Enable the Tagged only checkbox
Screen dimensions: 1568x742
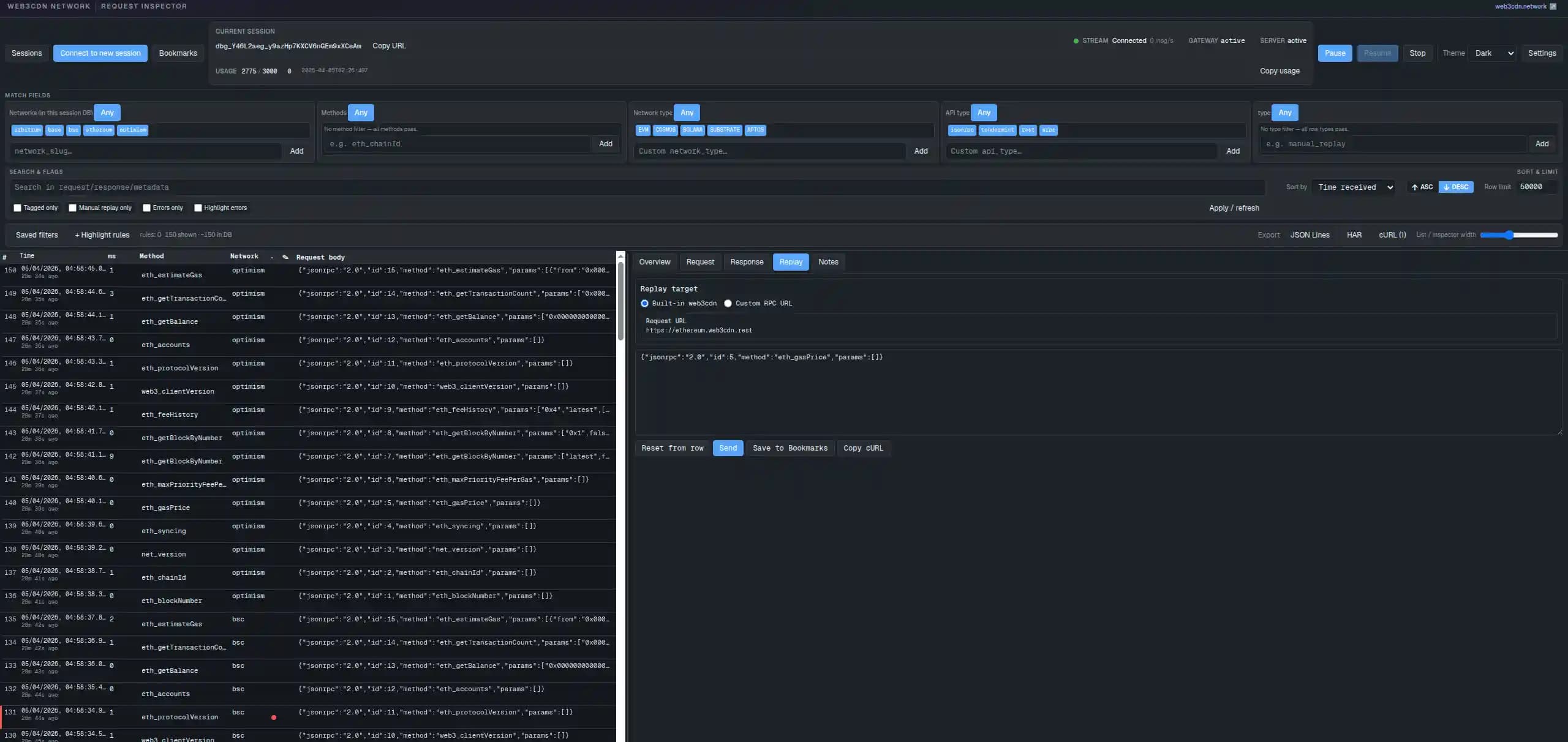tap(17, 208)
